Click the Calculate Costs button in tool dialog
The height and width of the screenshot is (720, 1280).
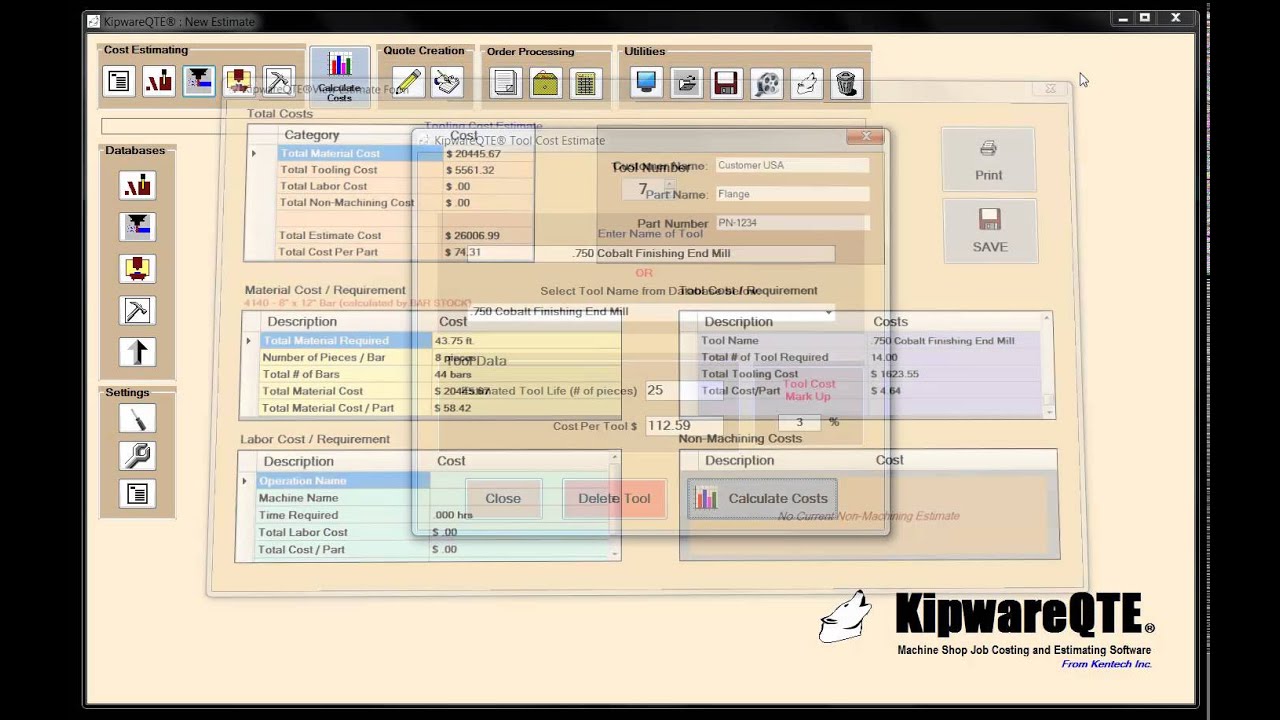[762, 498]
